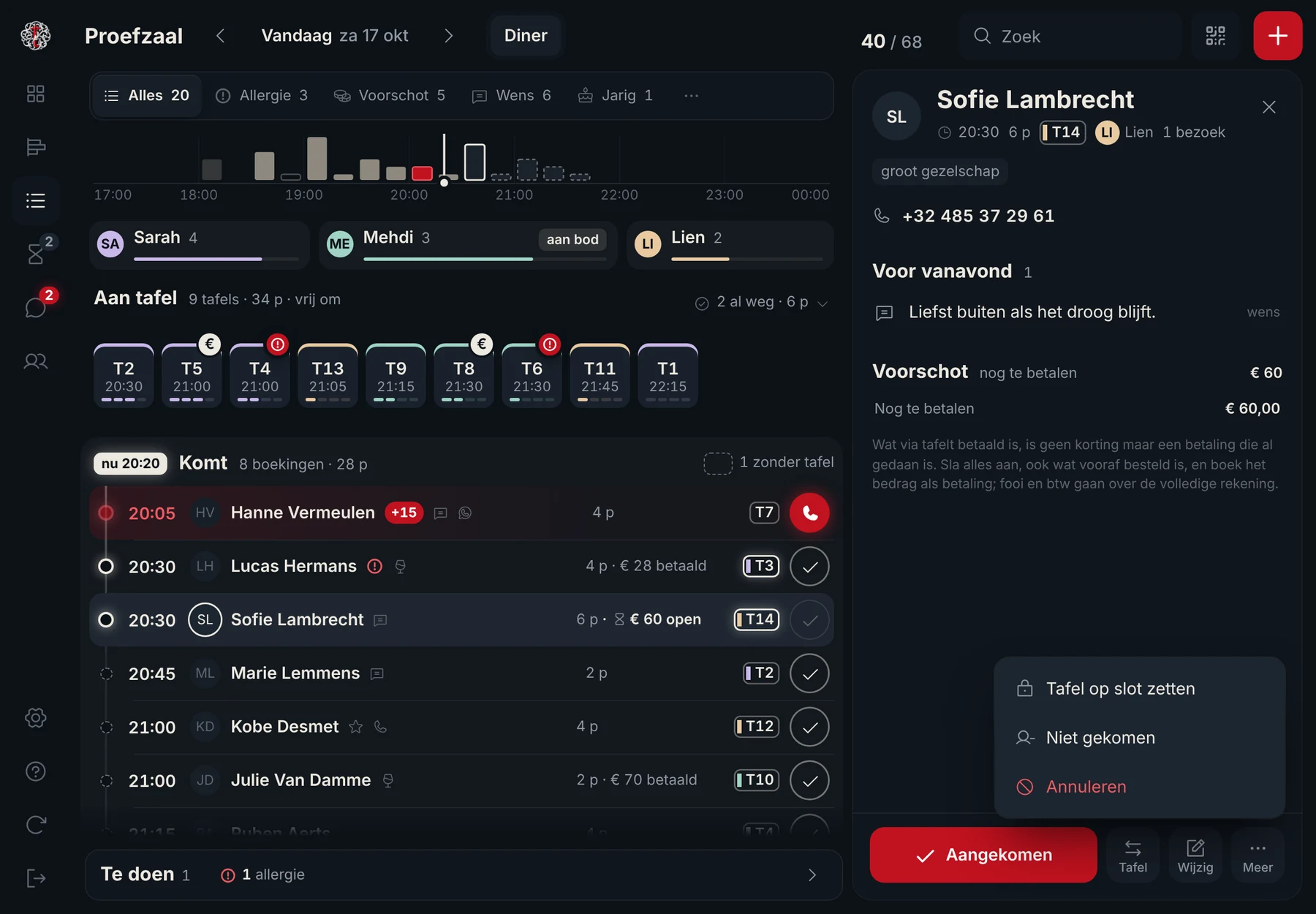This screenshot has height=914, width=1316.
Task: Click Mehdi's progress bar
Action: (484, 259)
